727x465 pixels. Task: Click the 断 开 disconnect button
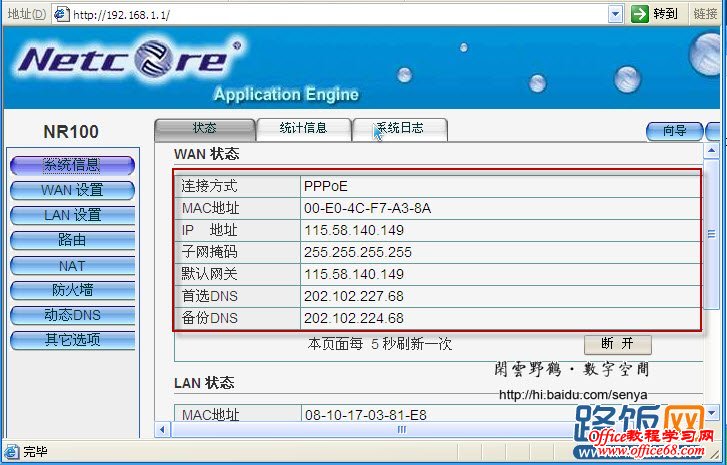618,344
